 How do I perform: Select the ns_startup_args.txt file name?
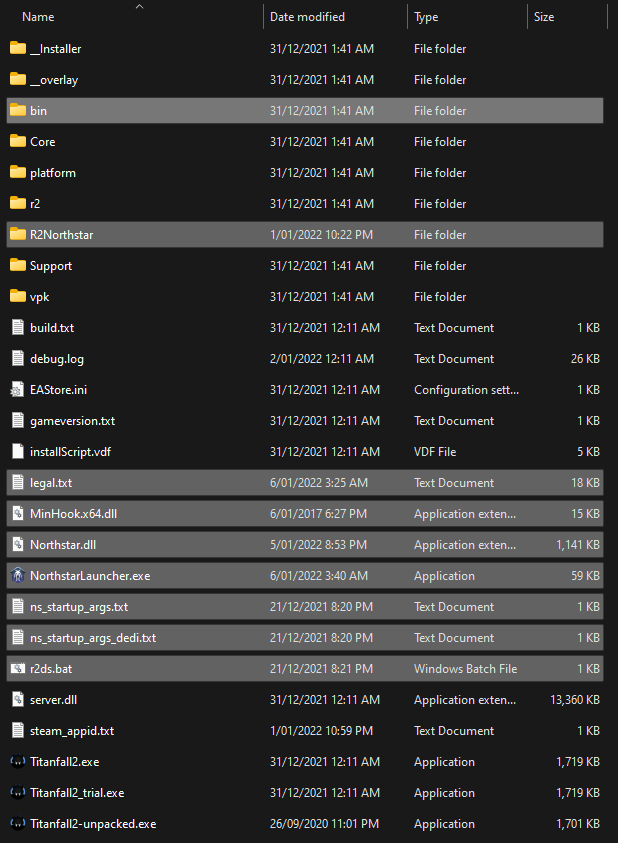coord(79,607)
